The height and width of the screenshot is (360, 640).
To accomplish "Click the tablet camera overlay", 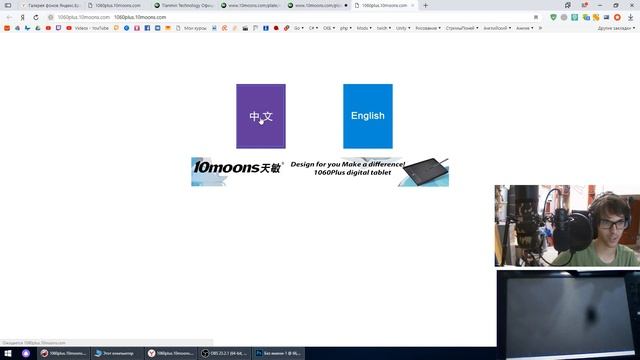I will (x=568, y=315).
